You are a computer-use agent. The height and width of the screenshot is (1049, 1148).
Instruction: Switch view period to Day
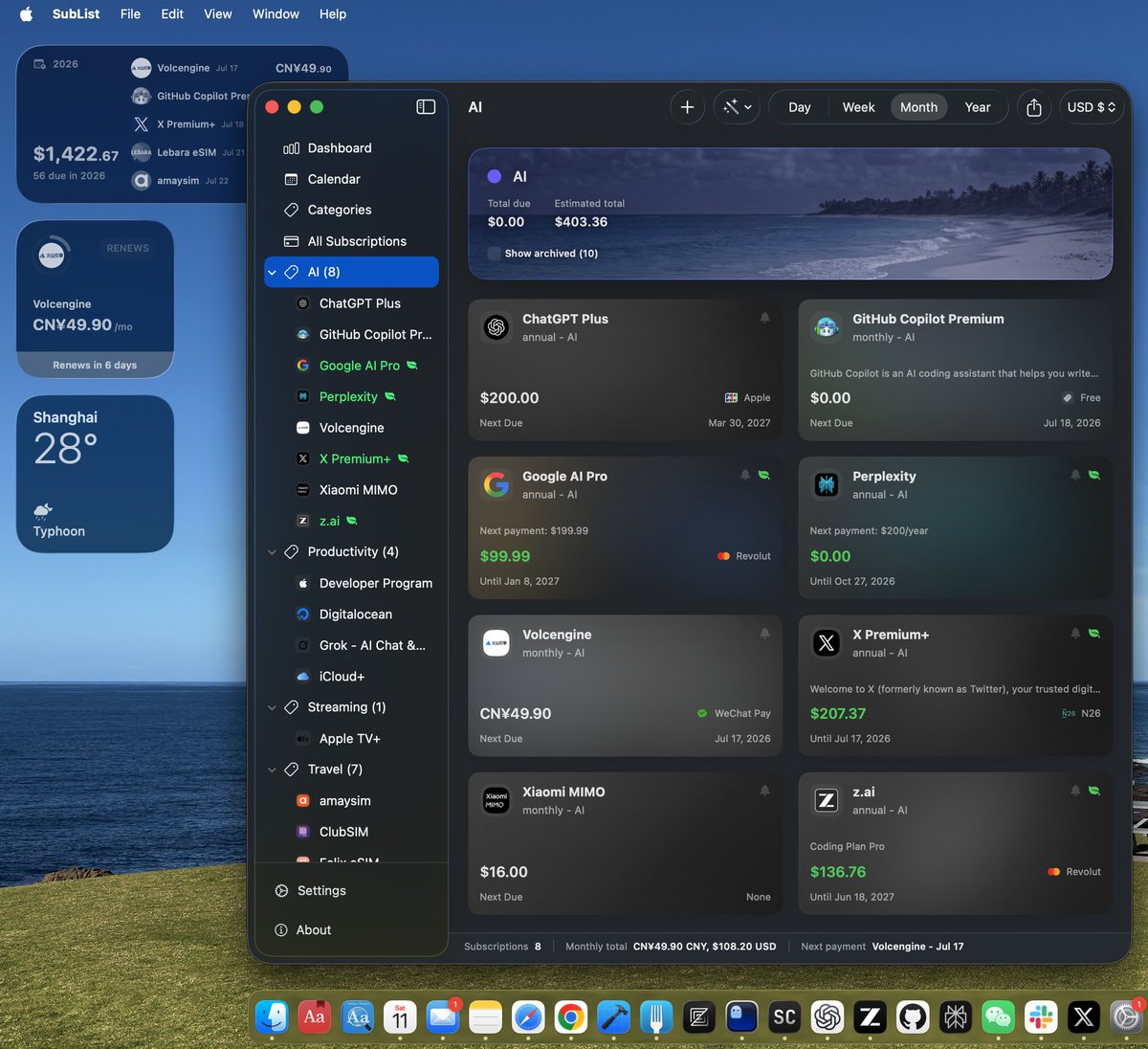(800, 107)
